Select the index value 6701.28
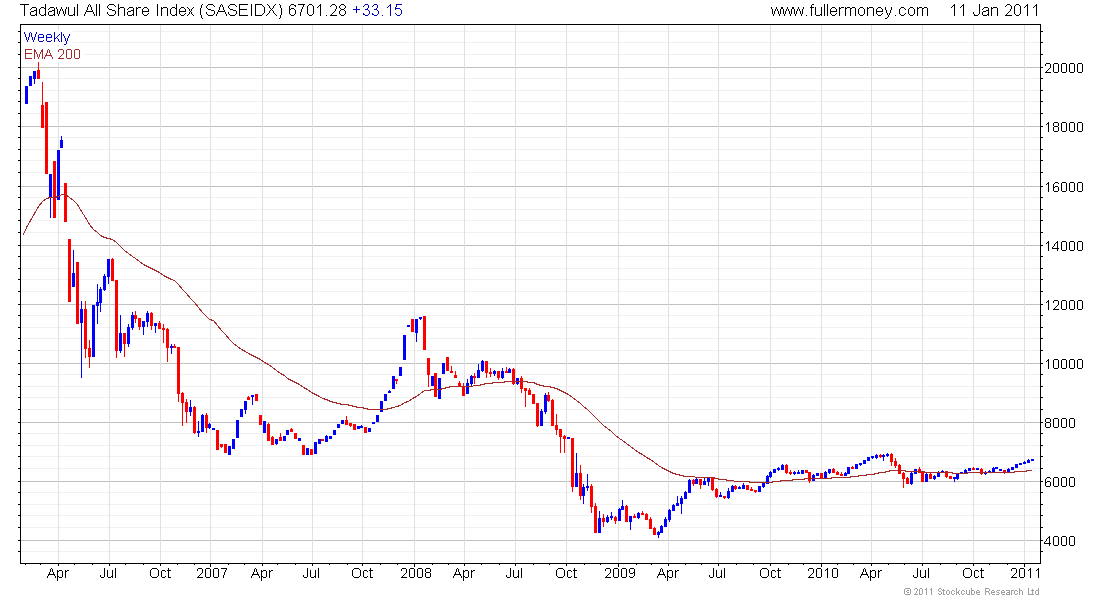This screenshot has width=1100, height=600. [317, 11]
